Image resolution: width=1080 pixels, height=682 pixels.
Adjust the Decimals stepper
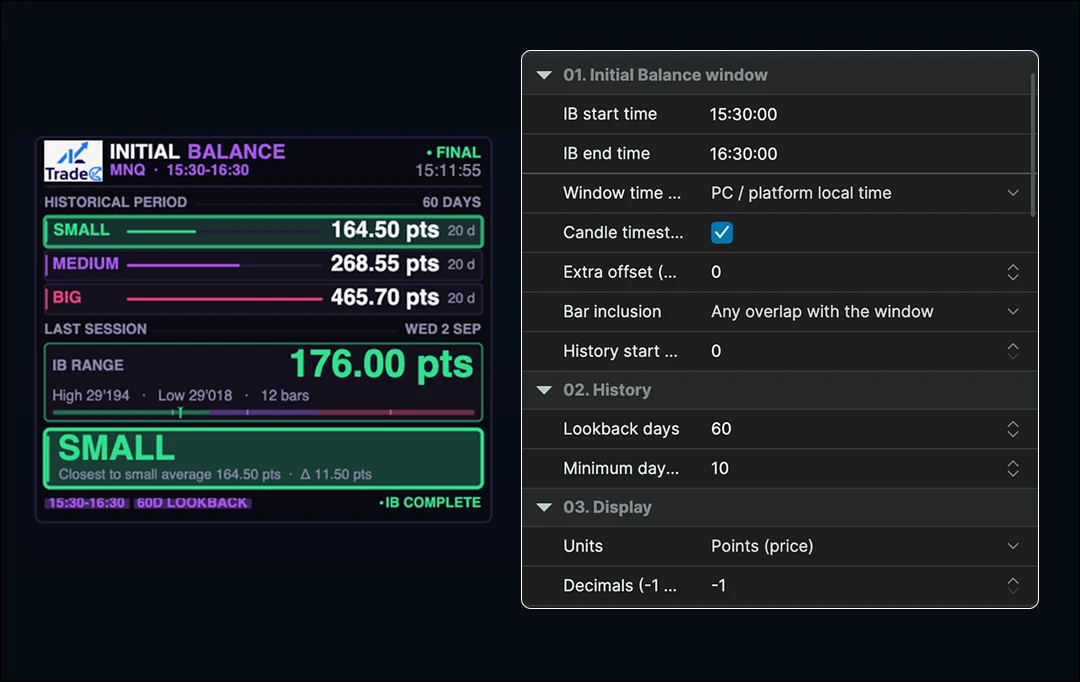pos(1012,586)
